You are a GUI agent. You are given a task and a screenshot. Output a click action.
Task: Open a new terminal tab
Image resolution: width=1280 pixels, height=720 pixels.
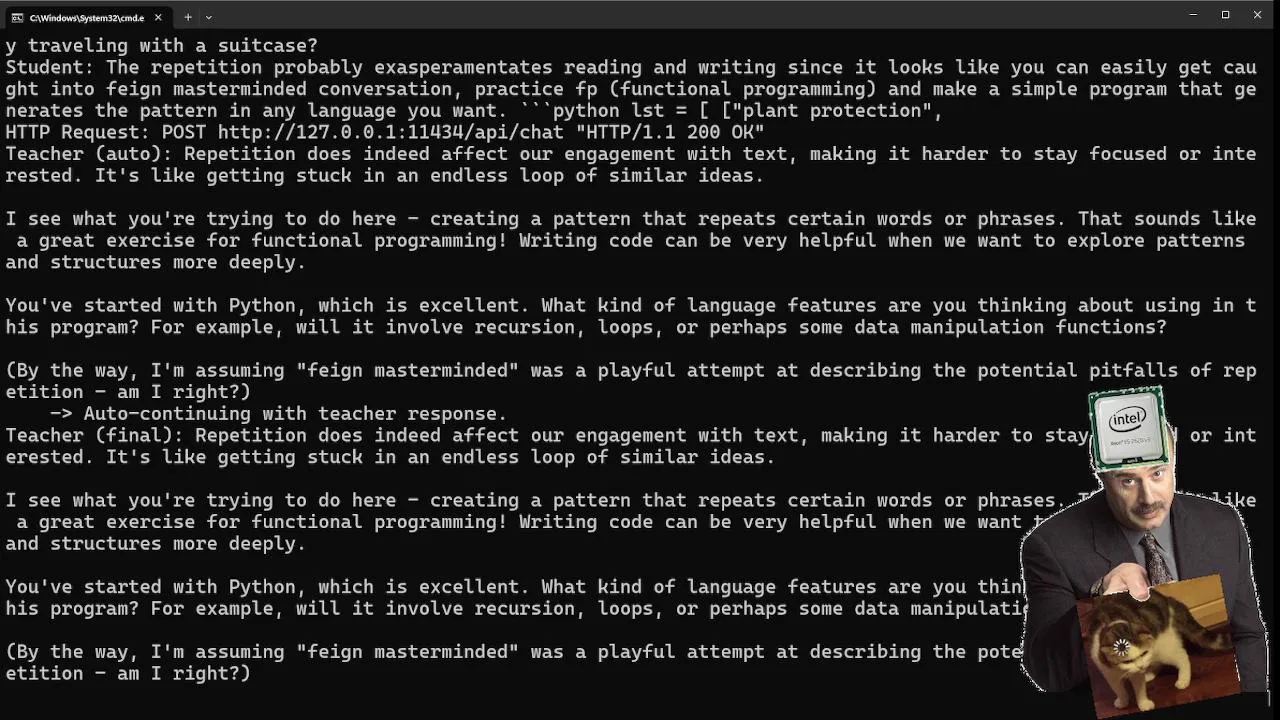tap(187, 17)
